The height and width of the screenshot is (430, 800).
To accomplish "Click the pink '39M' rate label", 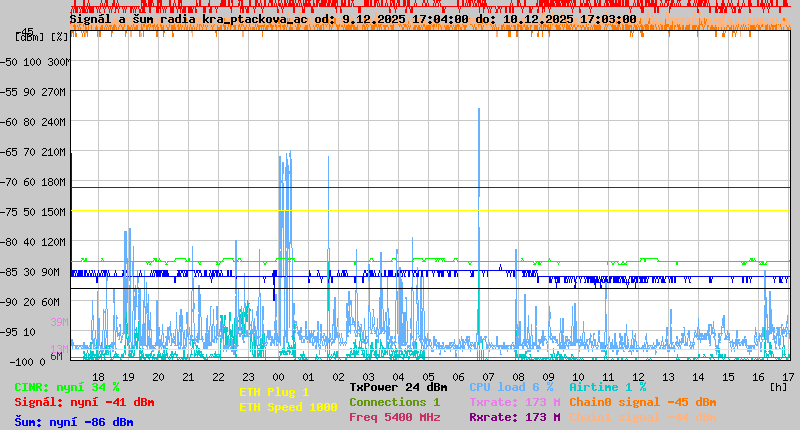I will [59, 322].
